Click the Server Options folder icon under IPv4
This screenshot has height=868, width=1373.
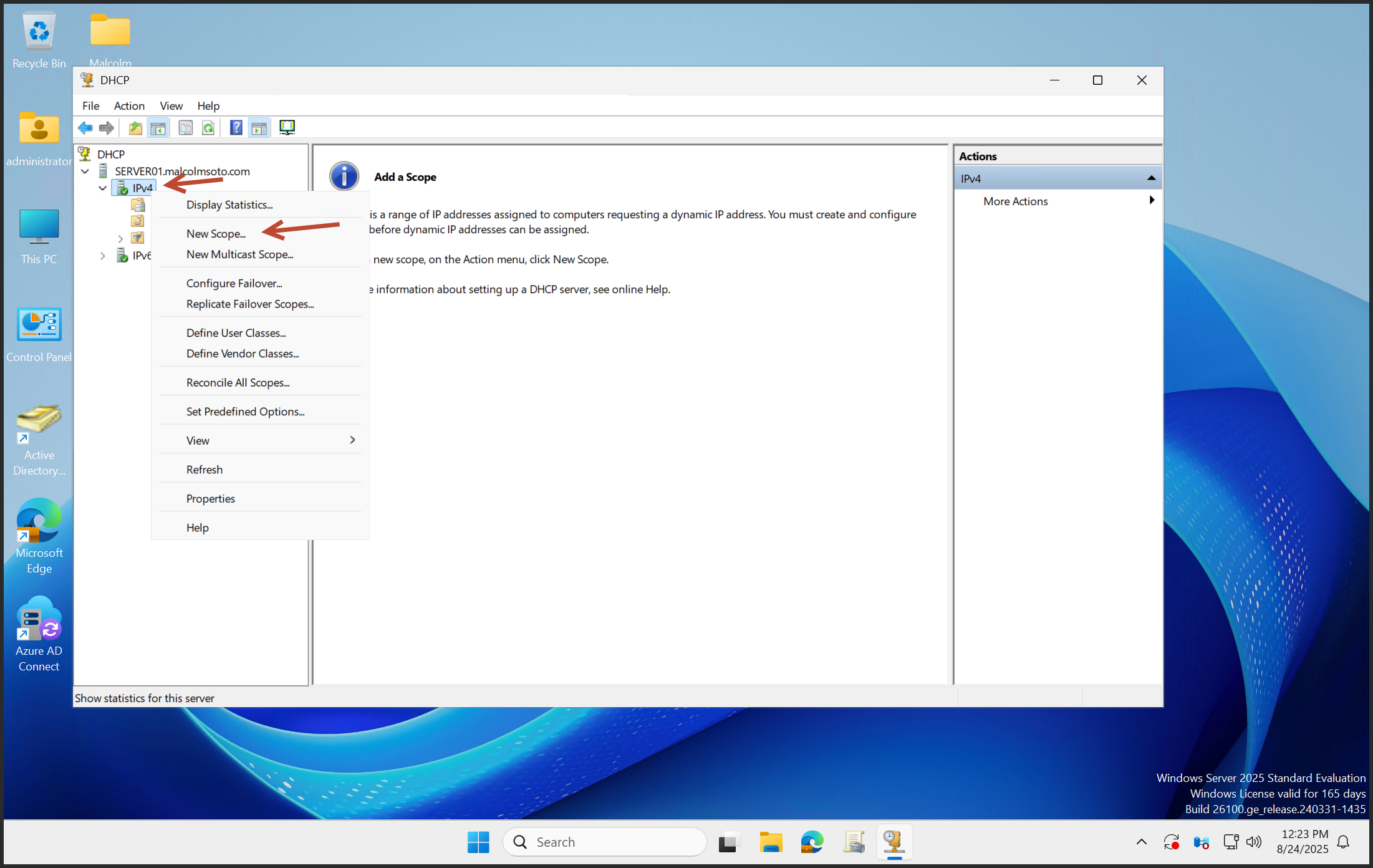(x=138, y=205)
